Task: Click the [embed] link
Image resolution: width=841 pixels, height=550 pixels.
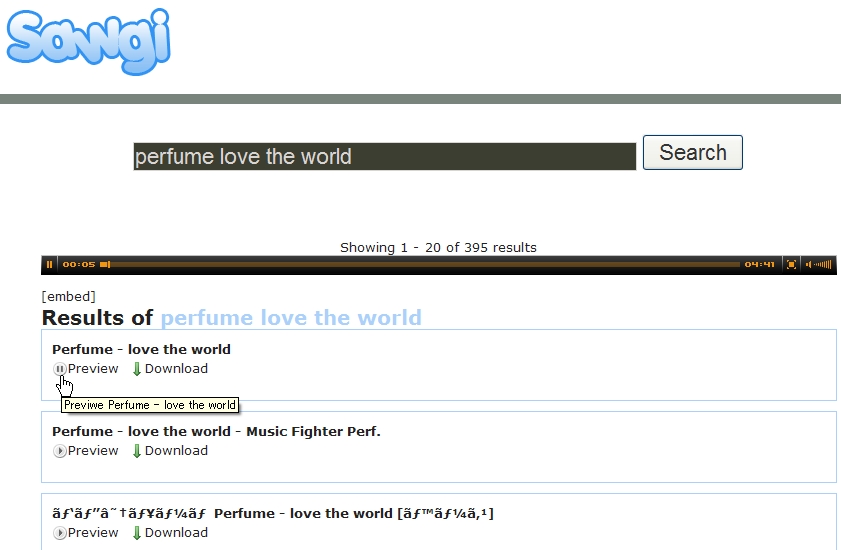Action: (68, 296)
